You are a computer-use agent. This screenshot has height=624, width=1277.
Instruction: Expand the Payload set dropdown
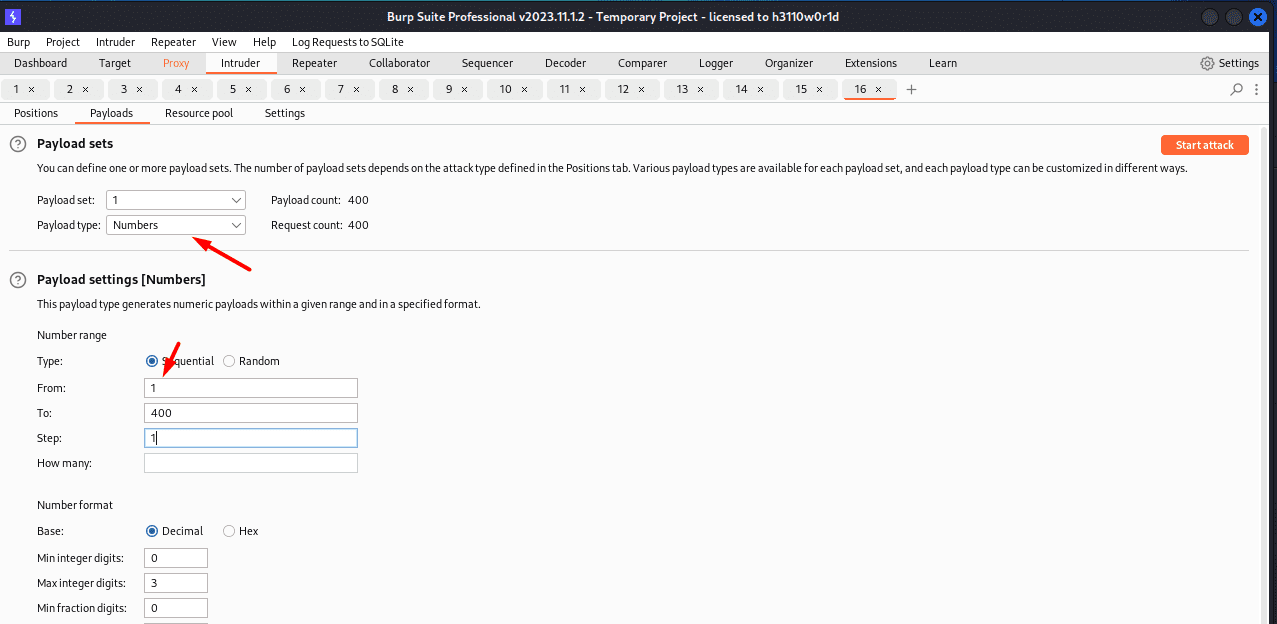point(176,200)
